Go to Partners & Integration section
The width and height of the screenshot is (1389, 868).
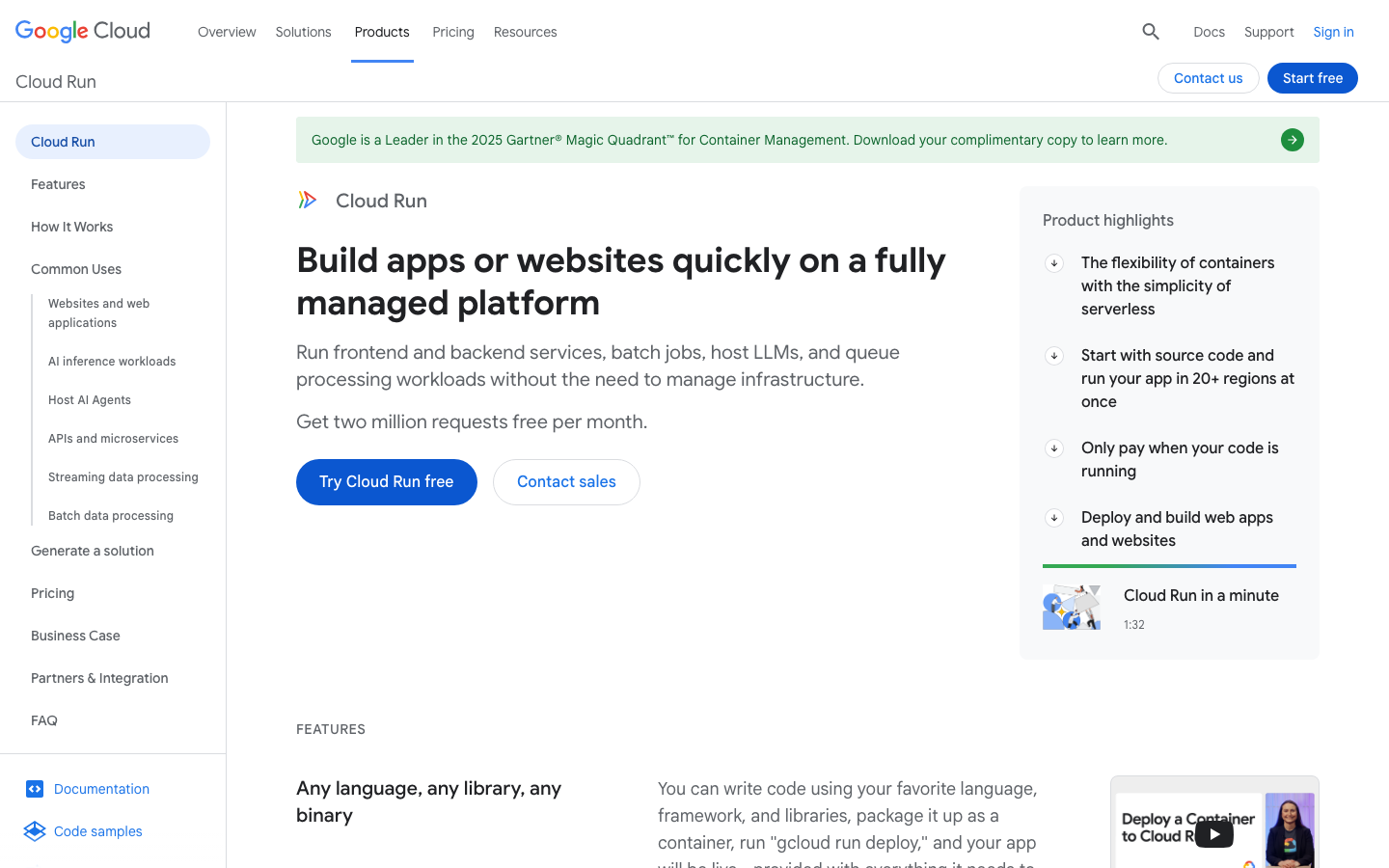click(99, 678)
